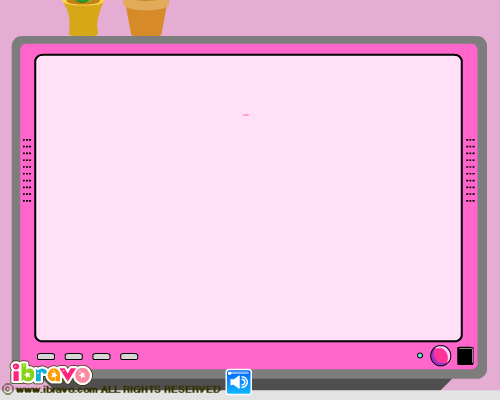Screen dimensions: 500x400
Task: Click the dark gray TV stand base
Action: (x=333, y=384)
